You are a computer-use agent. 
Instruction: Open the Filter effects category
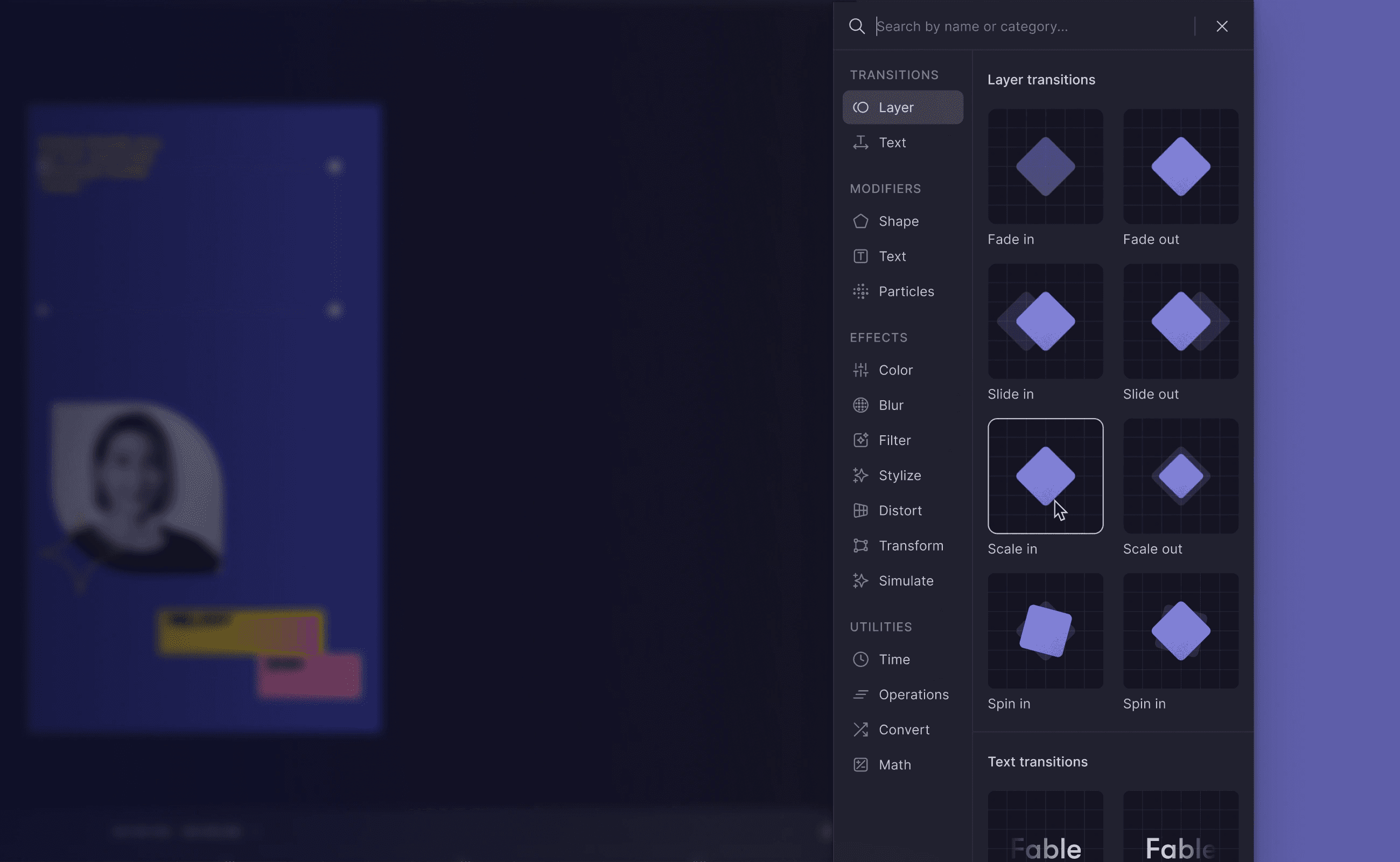pyautogui.click(x=894, y=440)
